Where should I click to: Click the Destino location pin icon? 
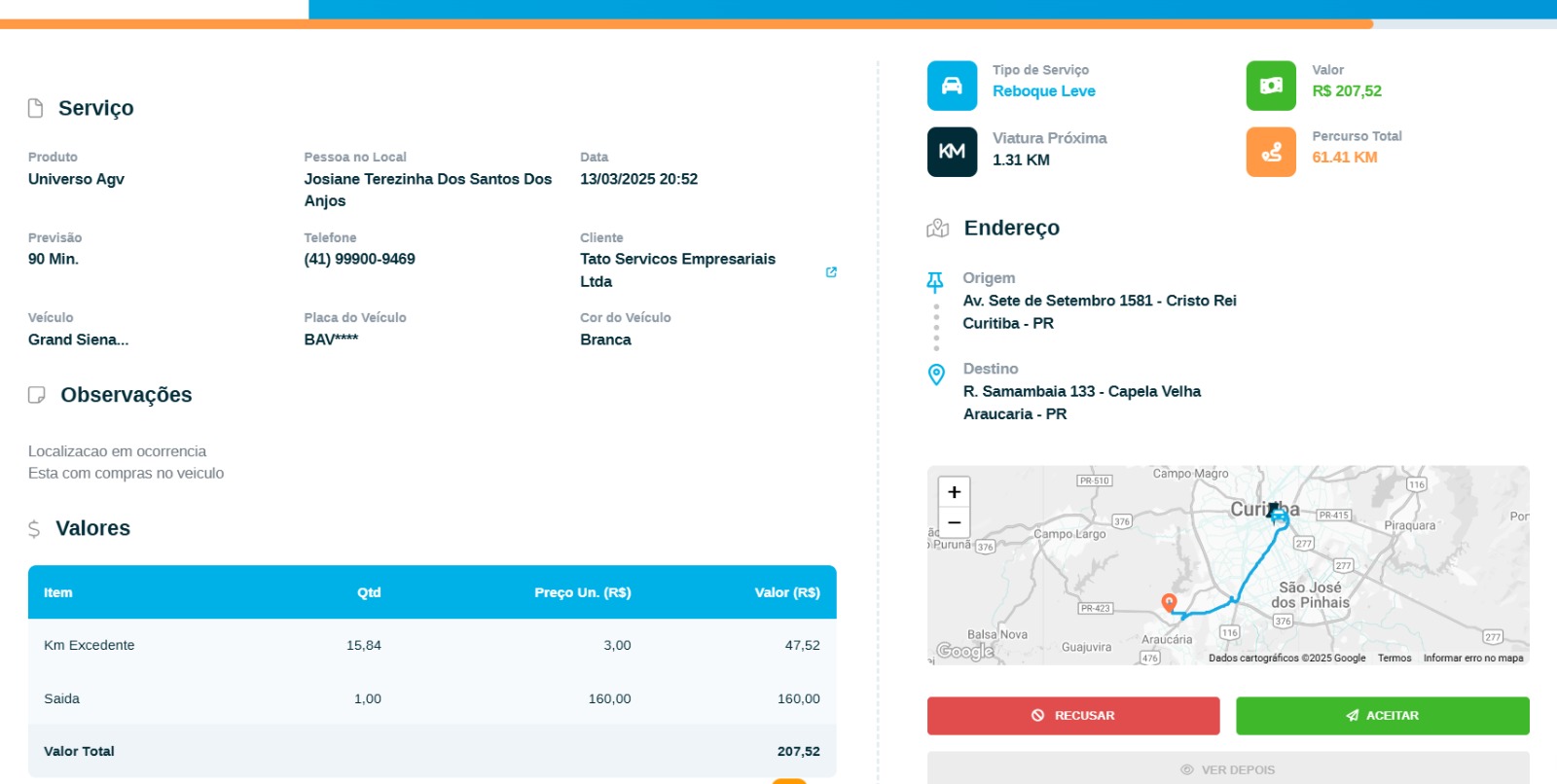pos(936,374)
